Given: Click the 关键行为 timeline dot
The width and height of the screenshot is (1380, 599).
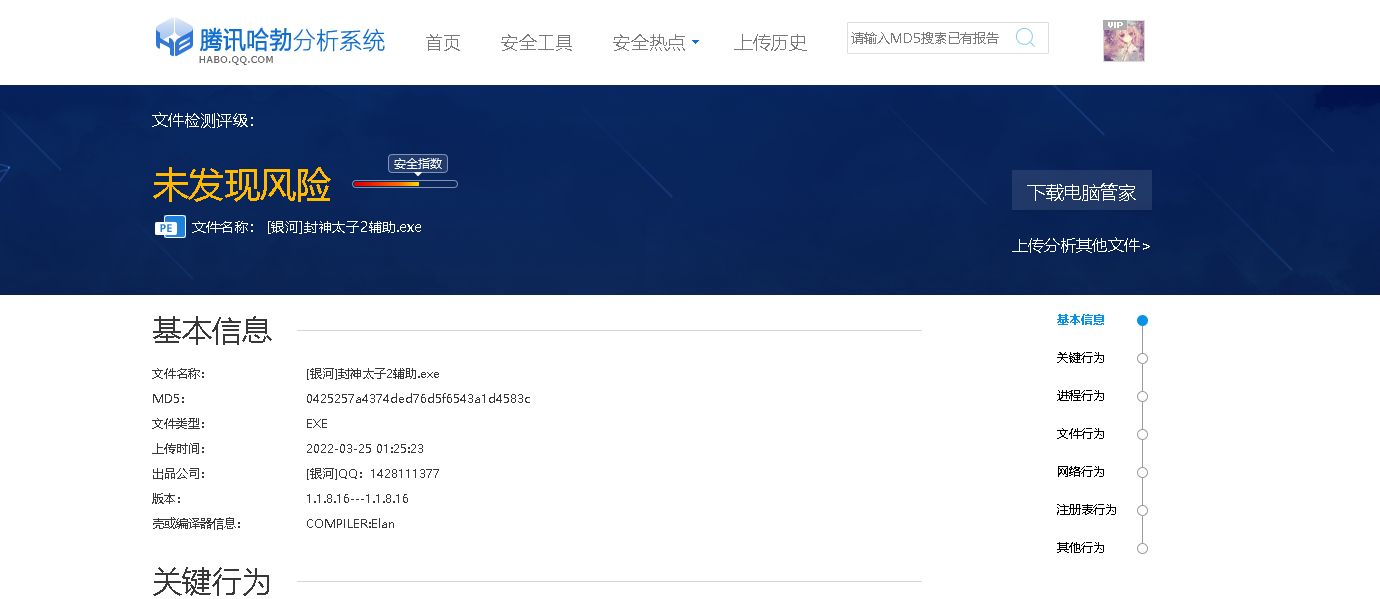Looking at the screenshot, I should point(1142,359).
